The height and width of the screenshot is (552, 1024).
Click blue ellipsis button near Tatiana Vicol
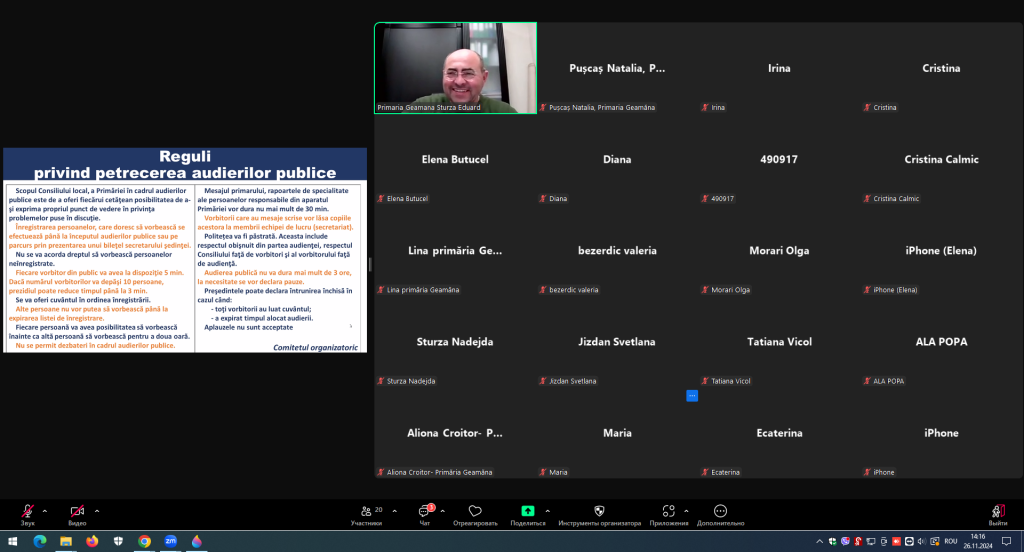pyautogui.click(x=692, y=396)
